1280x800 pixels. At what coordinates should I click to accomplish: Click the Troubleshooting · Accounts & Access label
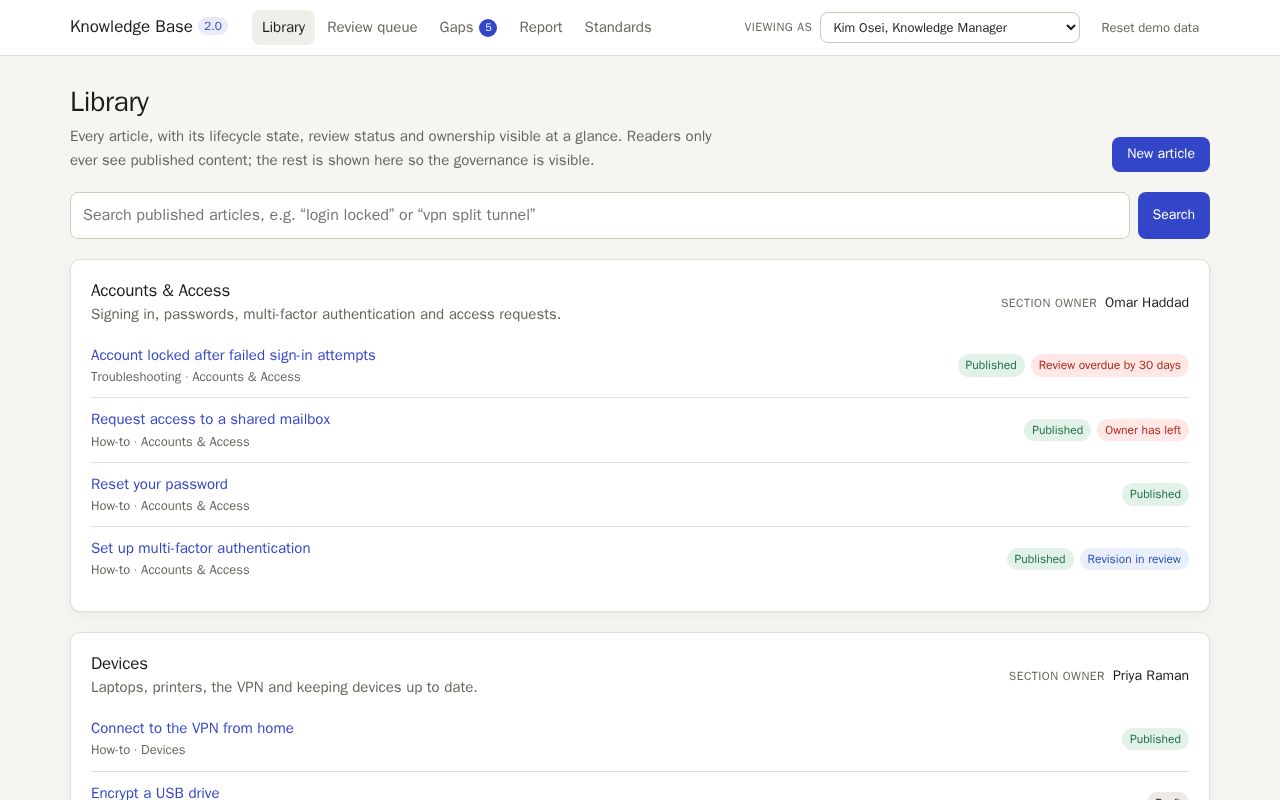(196, 377)
